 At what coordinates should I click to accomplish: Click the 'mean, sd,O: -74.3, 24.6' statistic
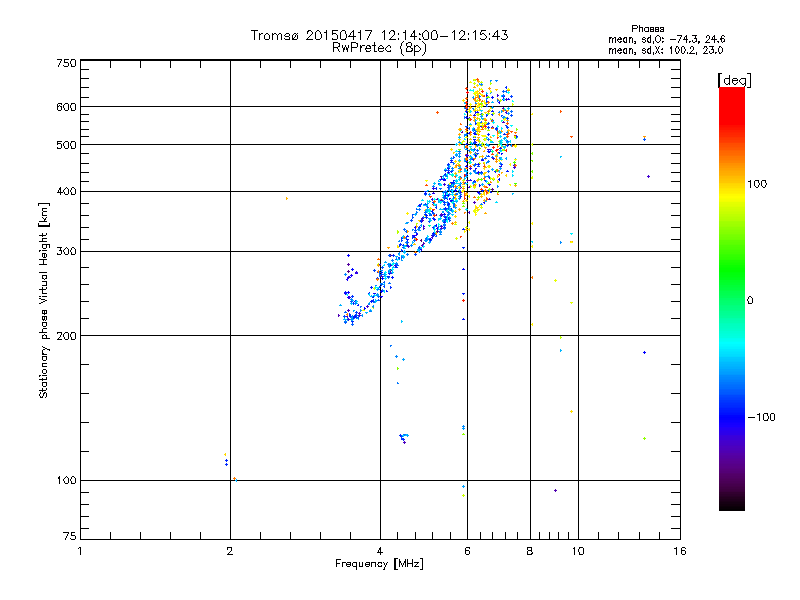tap(666, 39)
